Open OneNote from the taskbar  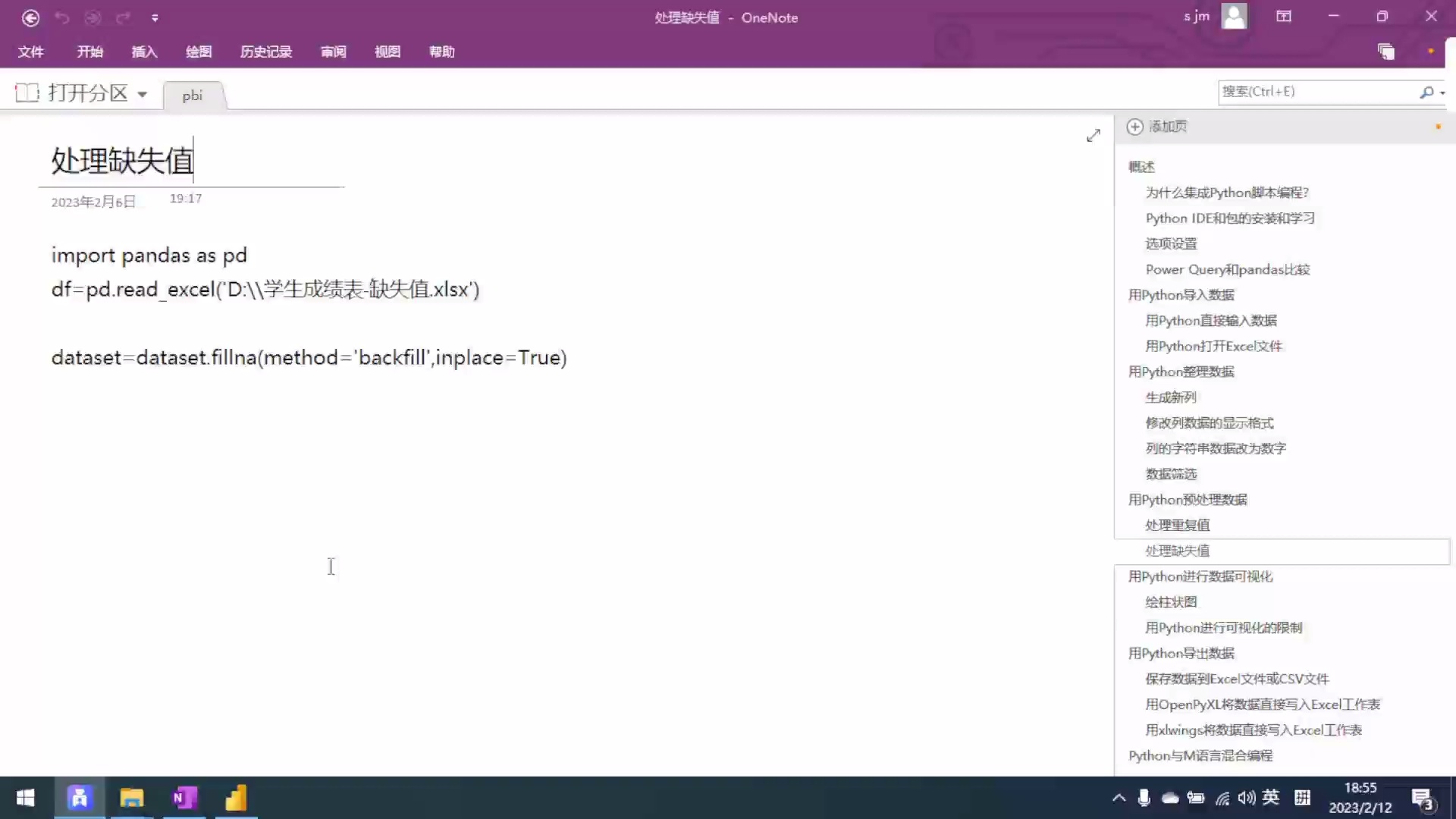point(184,798)
